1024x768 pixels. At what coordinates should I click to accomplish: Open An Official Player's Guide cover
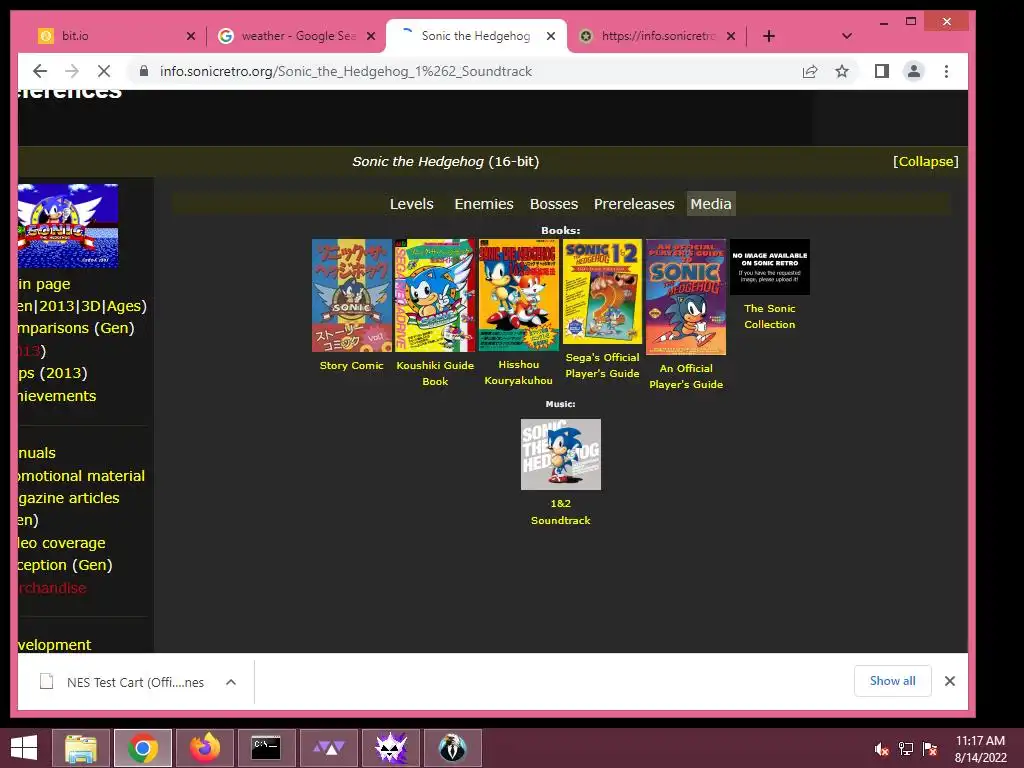click(x=686, y=296)
